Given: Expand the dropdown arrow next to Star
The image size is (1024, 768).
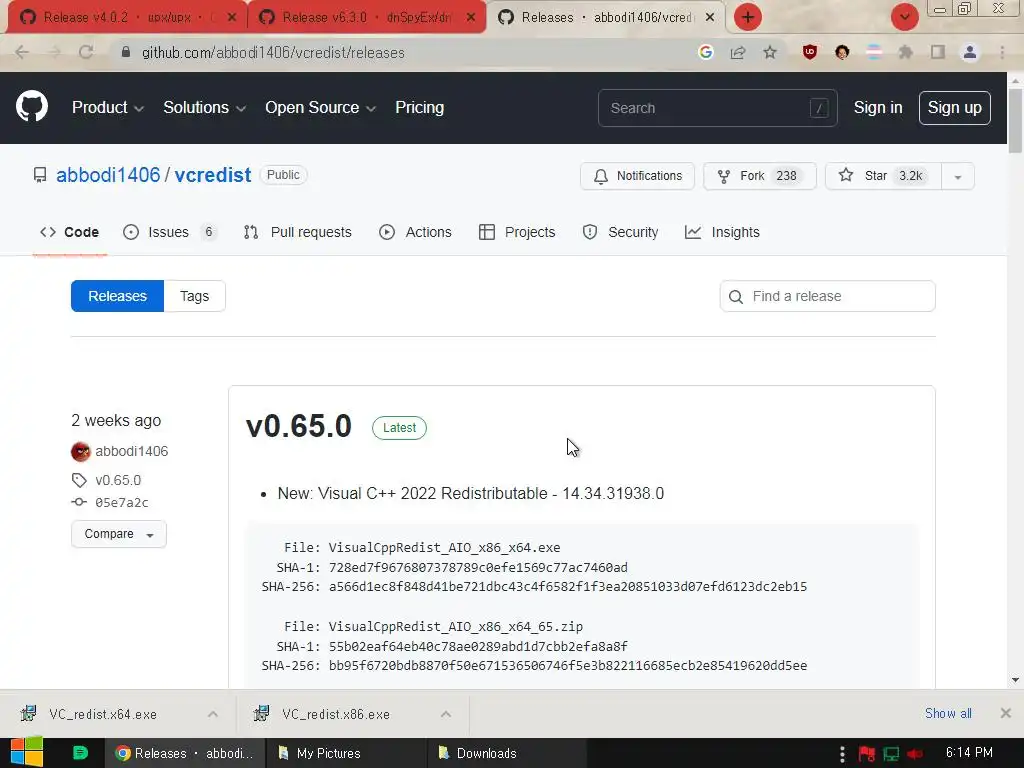Looking at the screenshot, I should click(958, 176).
